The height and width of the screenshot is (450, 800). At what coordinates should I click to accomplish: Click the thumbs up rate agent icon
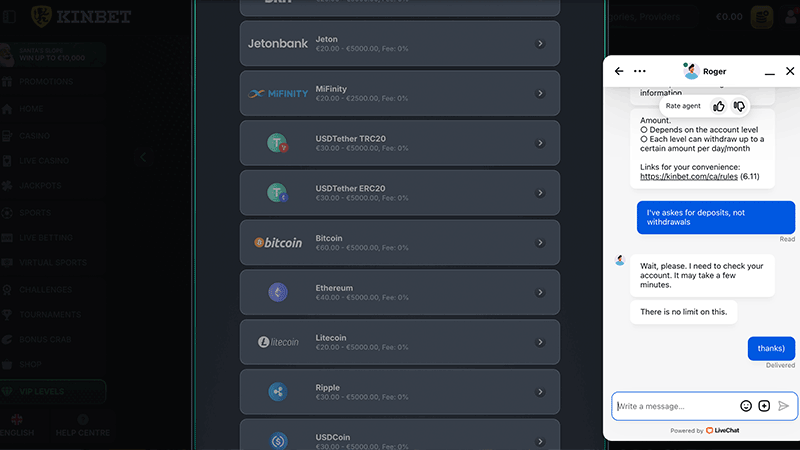click(719, 106)
